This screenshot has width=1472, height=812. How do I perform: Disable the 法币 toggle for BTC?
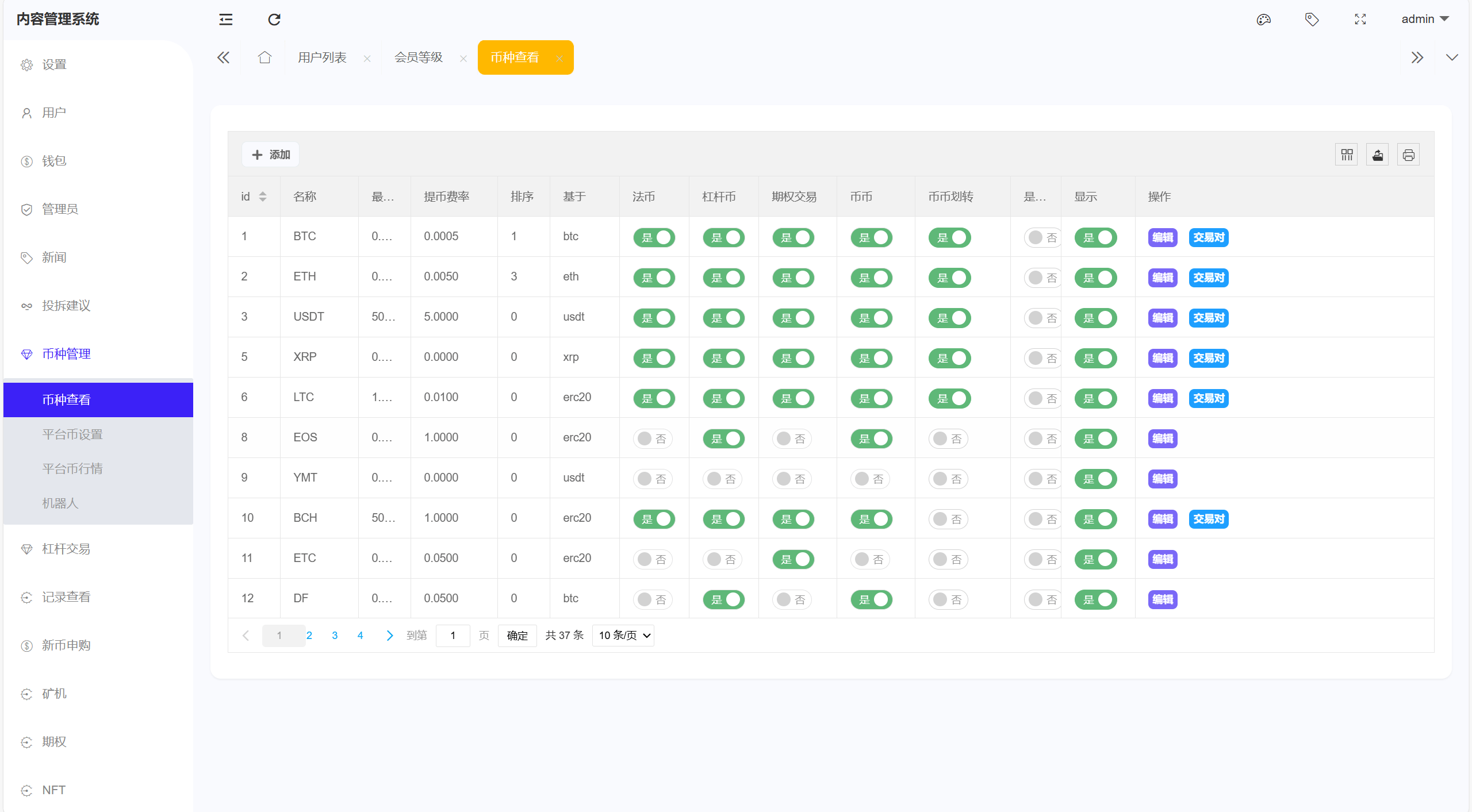coord(654,237)
